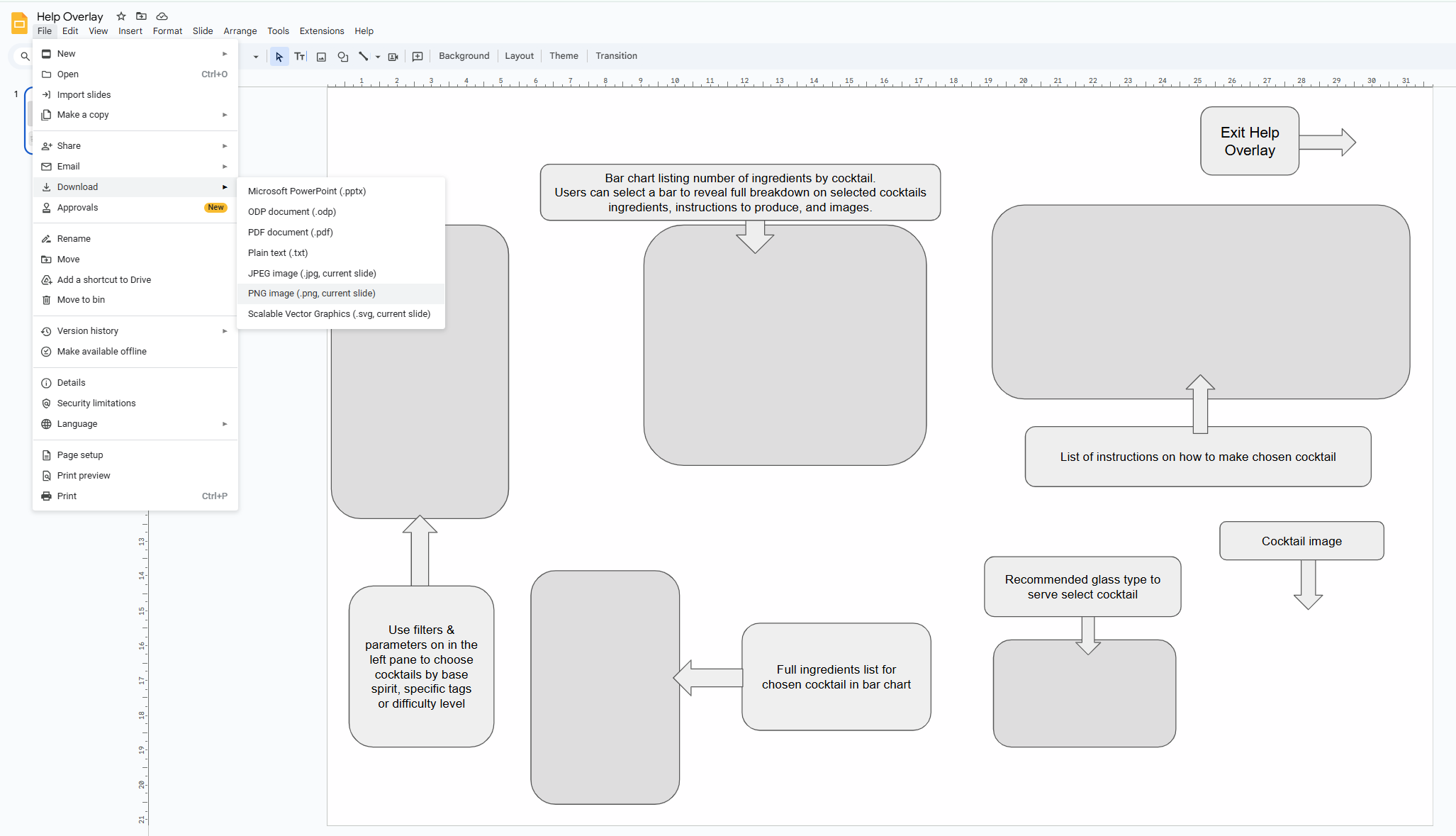This screenshot has width=1456, height=836.
Task: Select the Exit Help Overlay shape
Action: [x=1249, y=141]
